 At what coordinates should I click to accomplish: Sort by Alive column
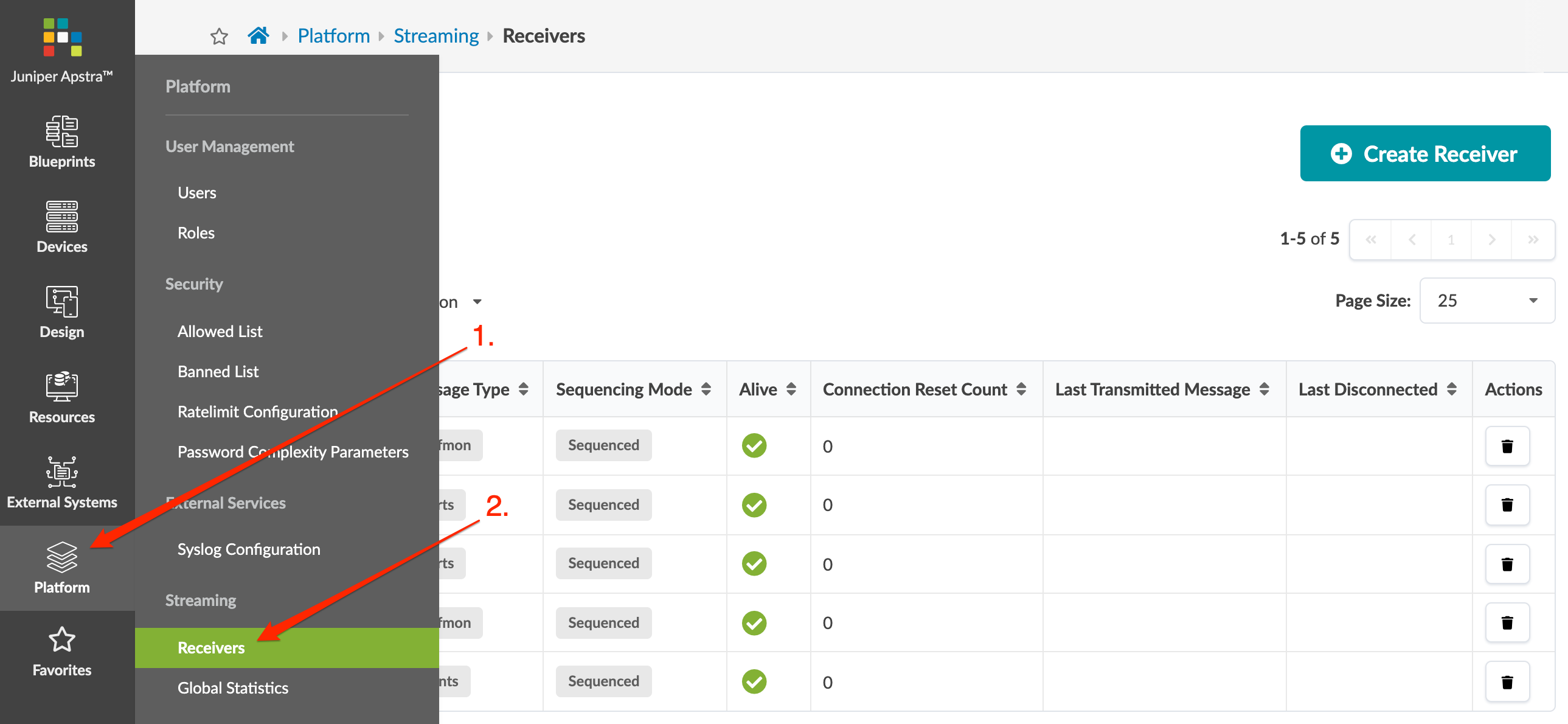[791, 389]
